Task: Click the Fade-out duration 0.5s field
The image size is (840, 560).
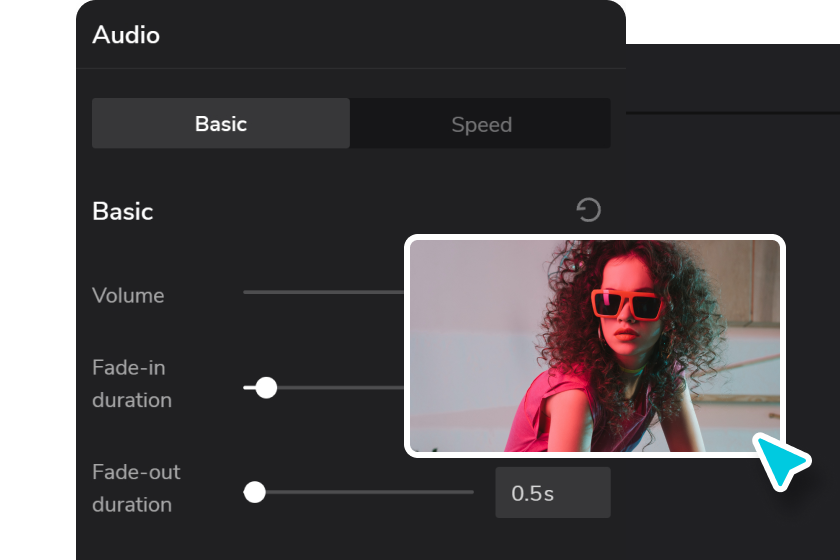Action: pos(553,492)
